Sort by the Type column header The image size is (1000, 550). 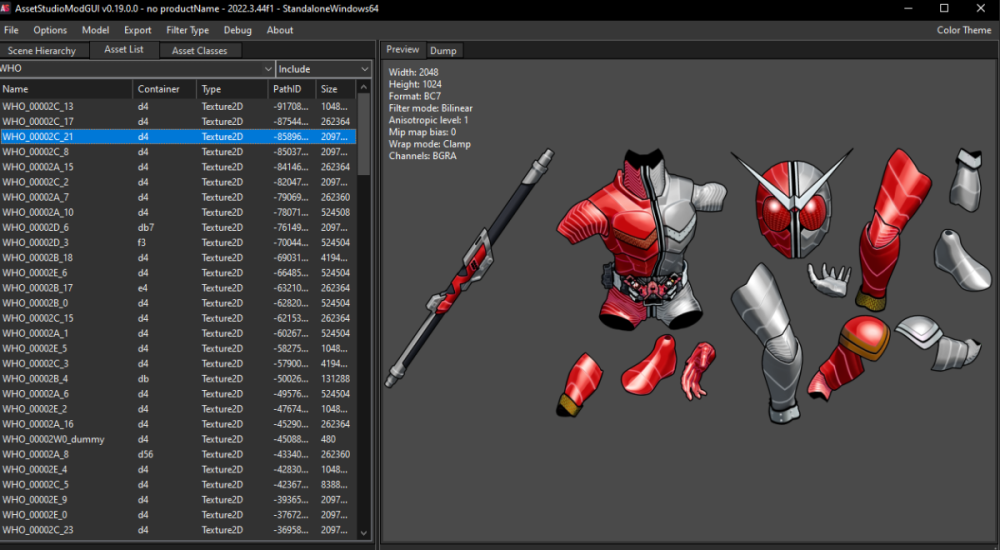pyautogui.click(x=232, y=89)
